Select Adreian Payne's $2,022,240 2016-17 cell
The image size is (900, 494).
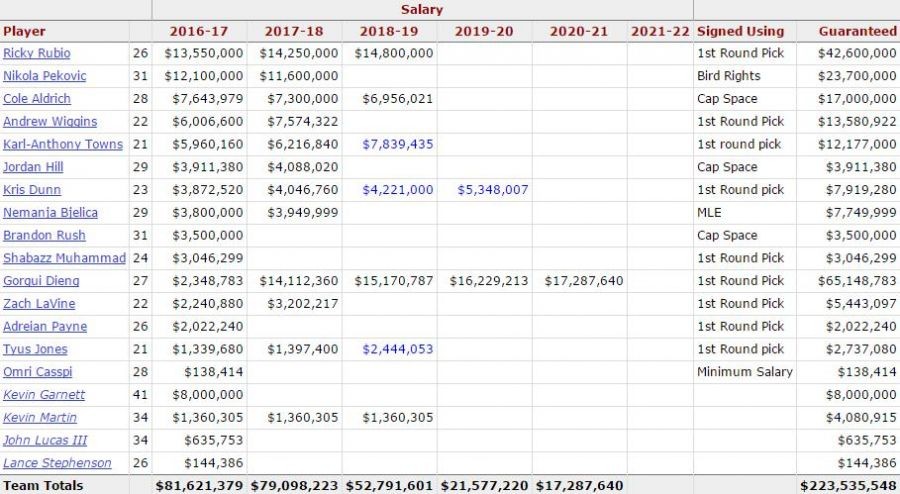208,326
